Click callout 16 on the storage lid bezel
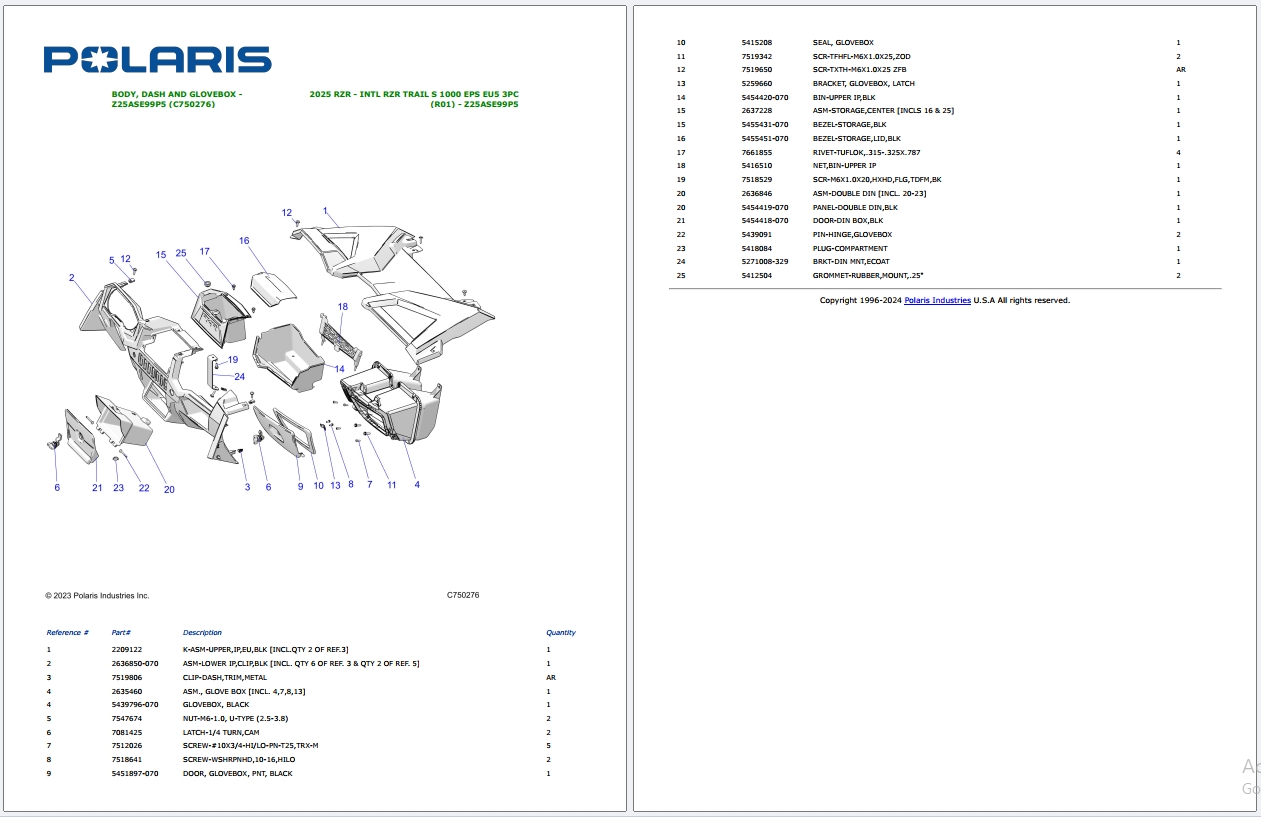Screen dimensions: 1261x817 coord(243,241)
